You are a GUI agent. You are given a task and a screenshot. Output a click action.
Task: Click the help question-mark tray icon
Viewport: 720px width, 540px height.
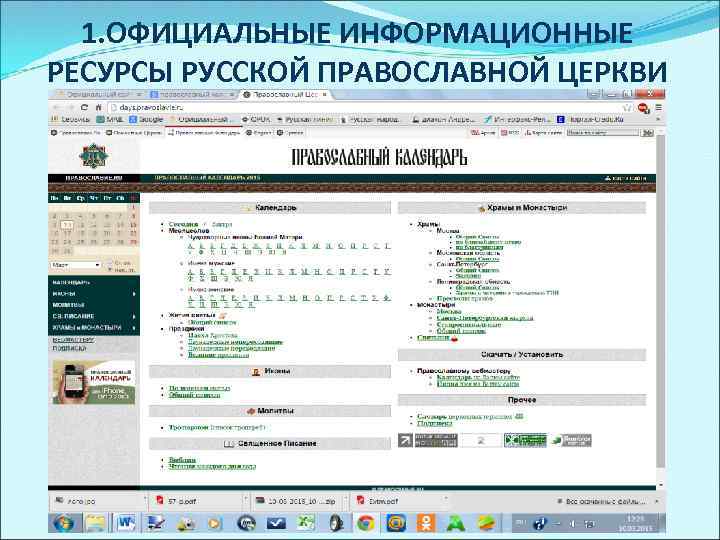[x=540, y=523]
